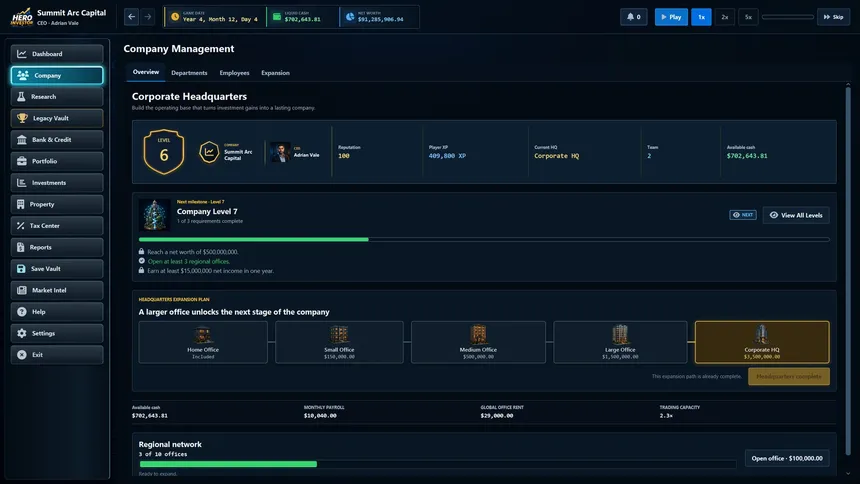Open the Reports section
The width and height of the screenshot is (860, 484).
click(x=56, y=247)
